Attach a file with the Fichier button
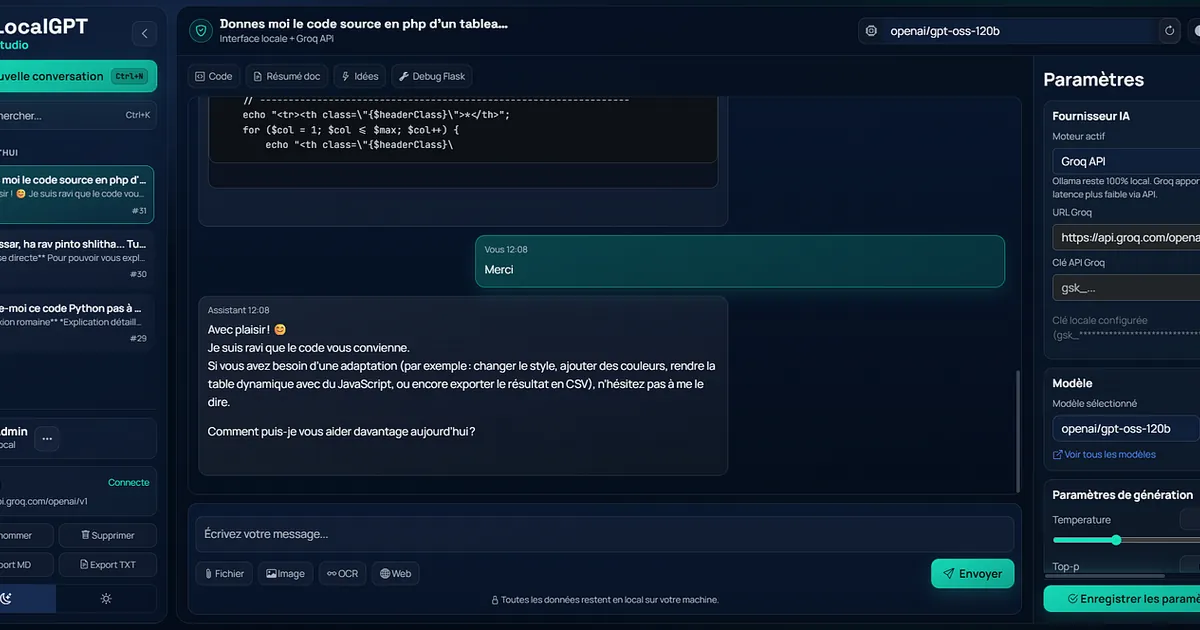1200x630 pixels. (224, 574)
